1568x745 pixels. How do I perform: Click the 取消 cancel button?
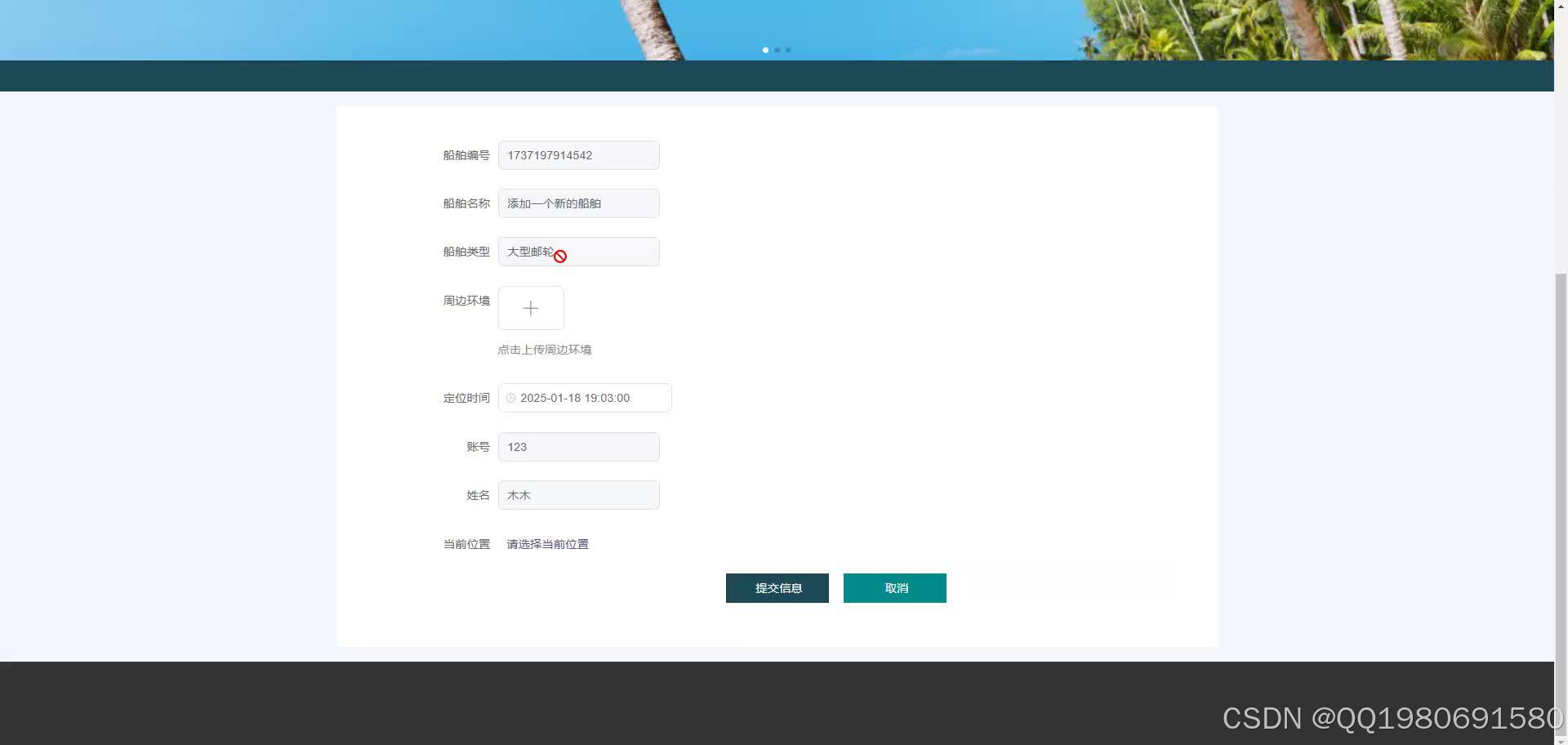point(894,587)
